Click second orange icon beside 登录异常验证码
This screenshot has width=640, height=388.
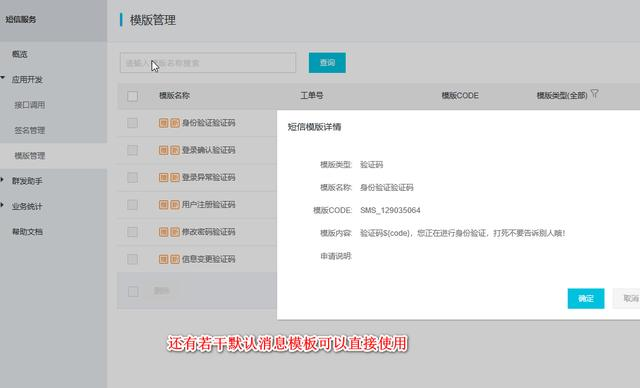point(175,177)
